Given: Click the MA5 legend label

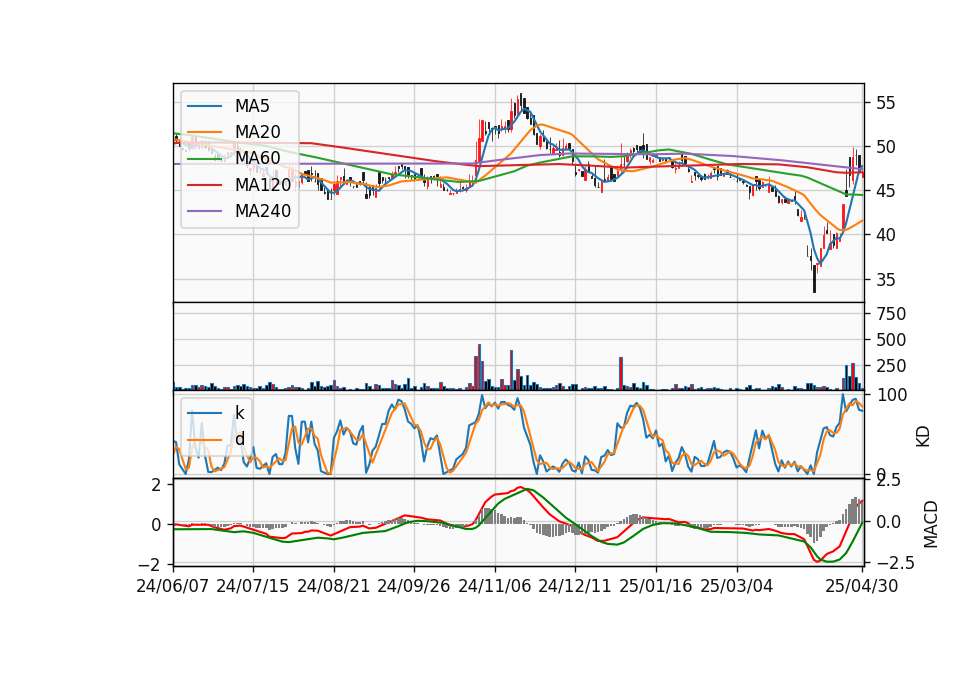Looking at the screenshot, I should pos(252,106).
